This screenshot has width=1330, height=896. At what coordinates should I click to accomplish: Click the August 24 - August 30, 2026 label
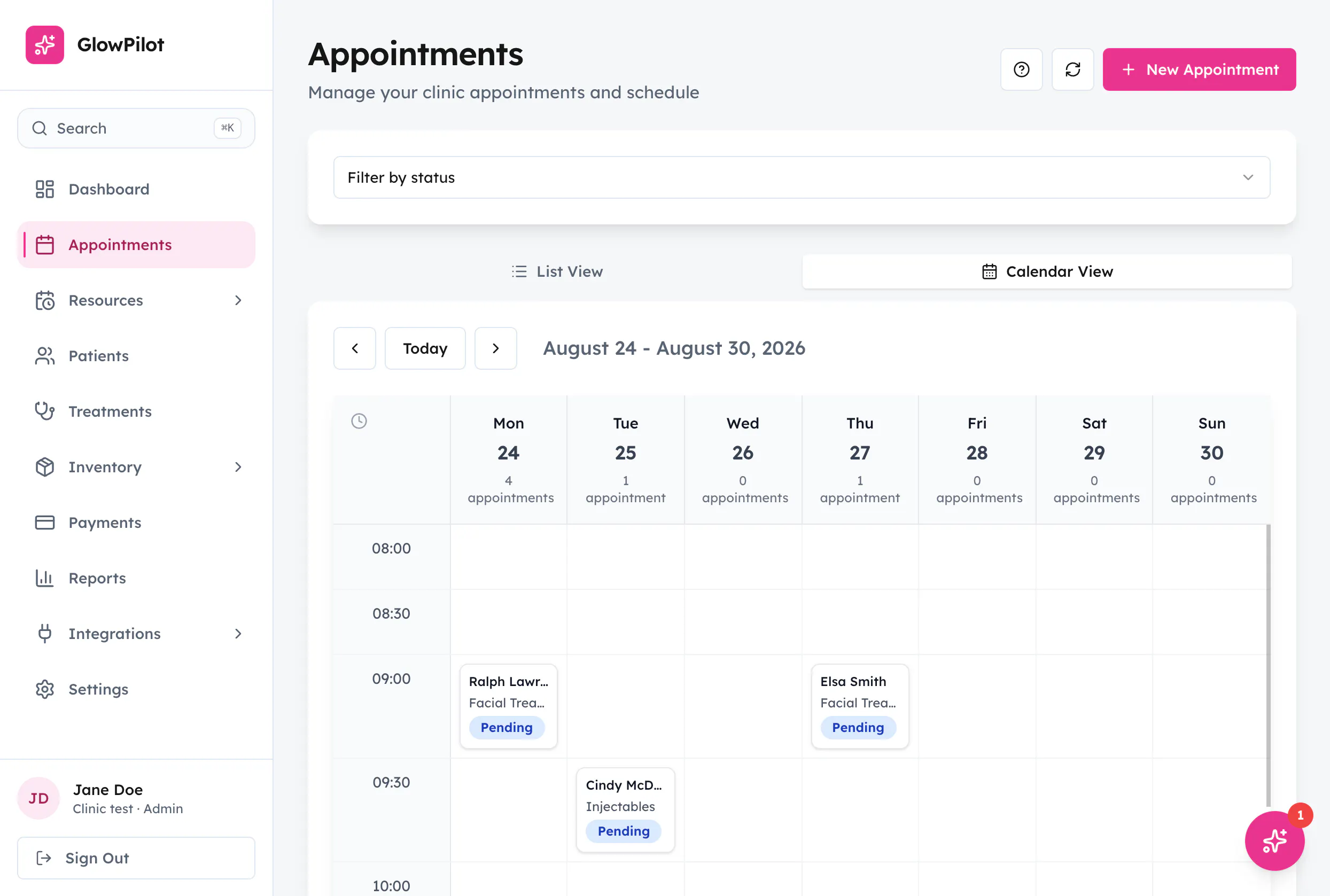point(674,348)
